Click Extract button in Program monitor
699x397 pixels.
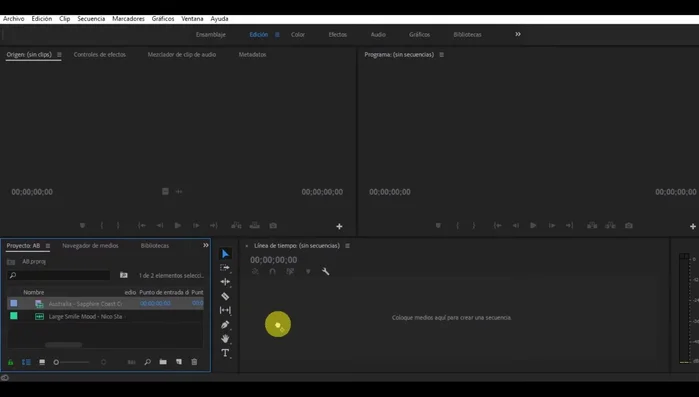pyautogui.click(x=610, y=226)
